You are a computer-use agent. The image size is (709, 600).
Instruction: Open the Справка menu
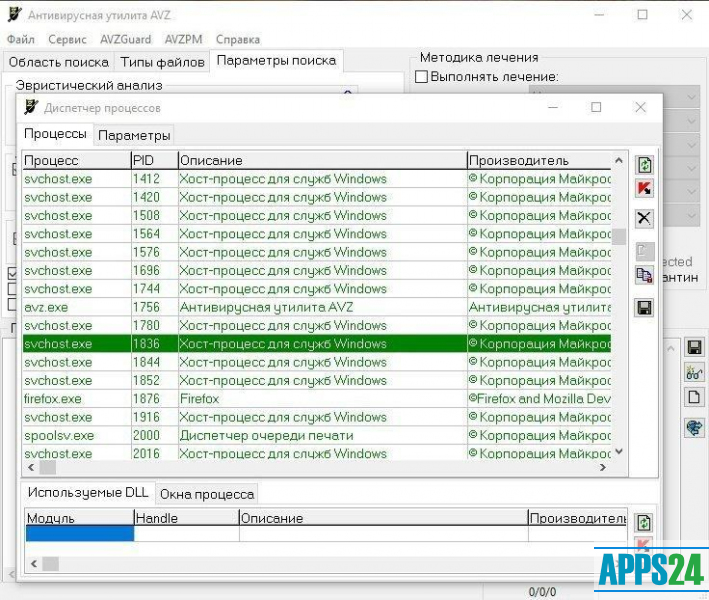[x=238, y=39]
